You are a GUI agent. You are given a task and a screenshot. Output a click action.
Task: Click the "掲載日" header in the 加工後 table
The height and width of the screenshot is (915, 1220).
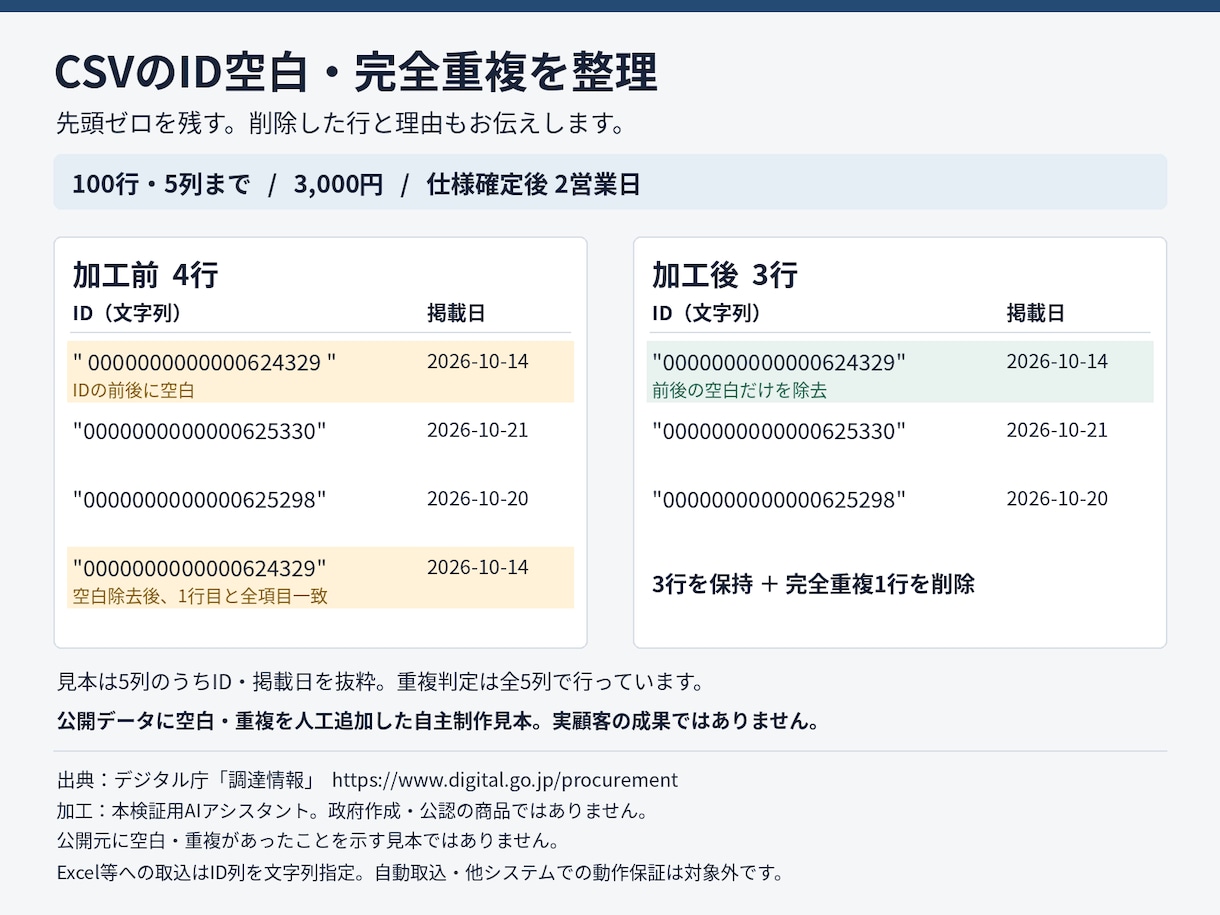point(1035,313)
